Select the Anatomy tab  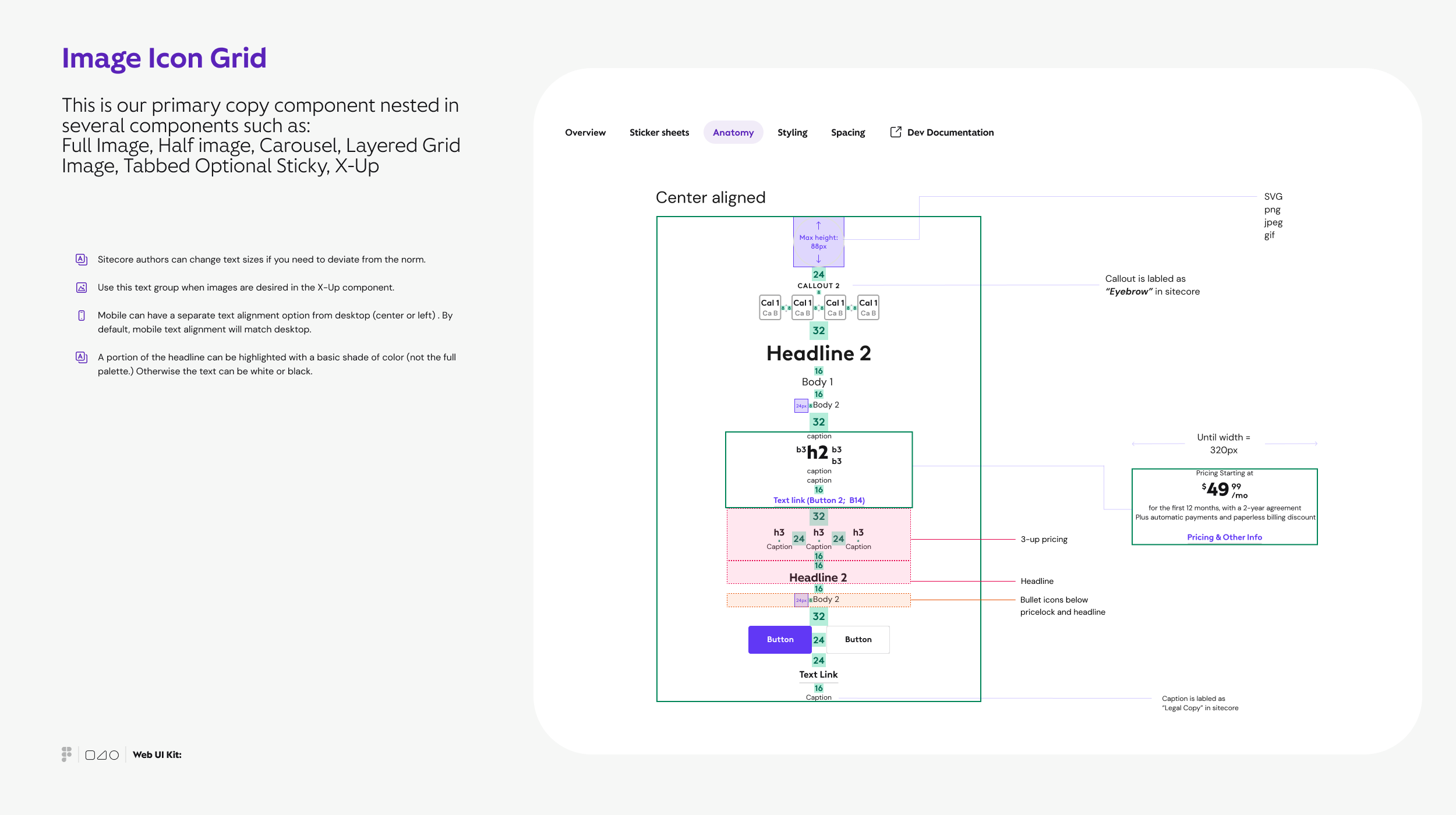733,133
